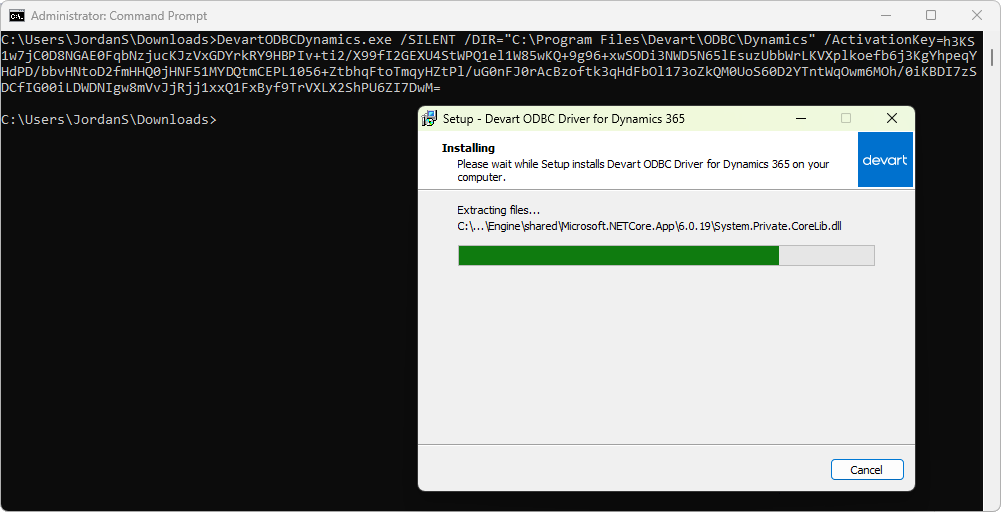Screen dimensions: 1001x512
Task: Minimize the Command Prompt window
Action: [x=885, y=15]
